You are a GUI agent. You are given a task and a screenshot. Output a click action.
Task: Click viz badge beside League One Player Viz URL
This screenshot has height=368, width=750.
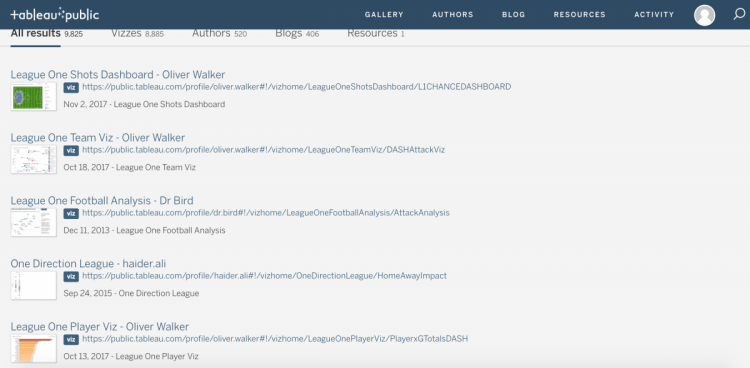pos(71,339)
